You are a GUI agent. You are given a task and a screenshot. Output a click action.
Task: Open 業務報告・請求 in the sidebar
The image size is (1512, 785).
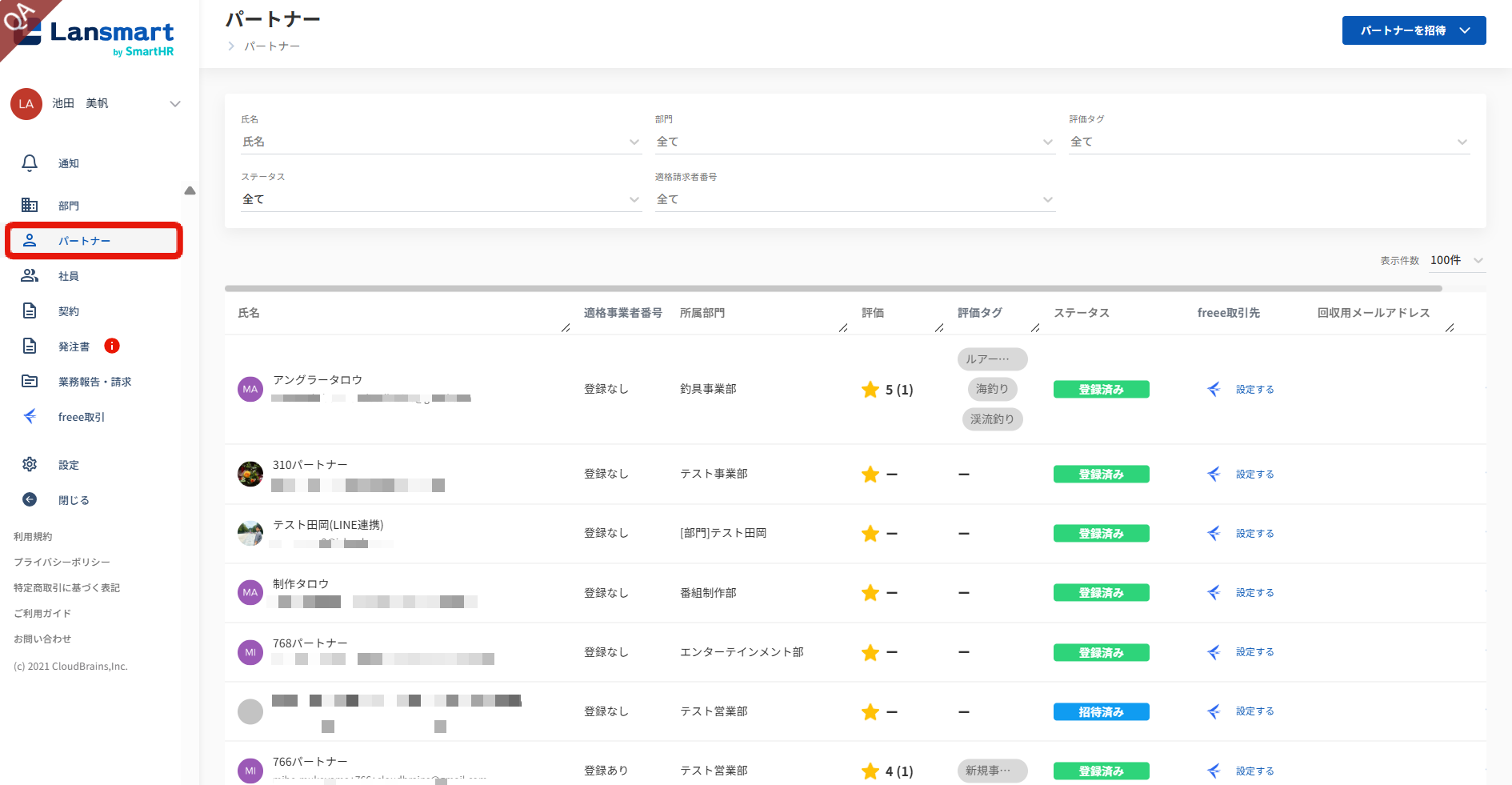[94, 382]
